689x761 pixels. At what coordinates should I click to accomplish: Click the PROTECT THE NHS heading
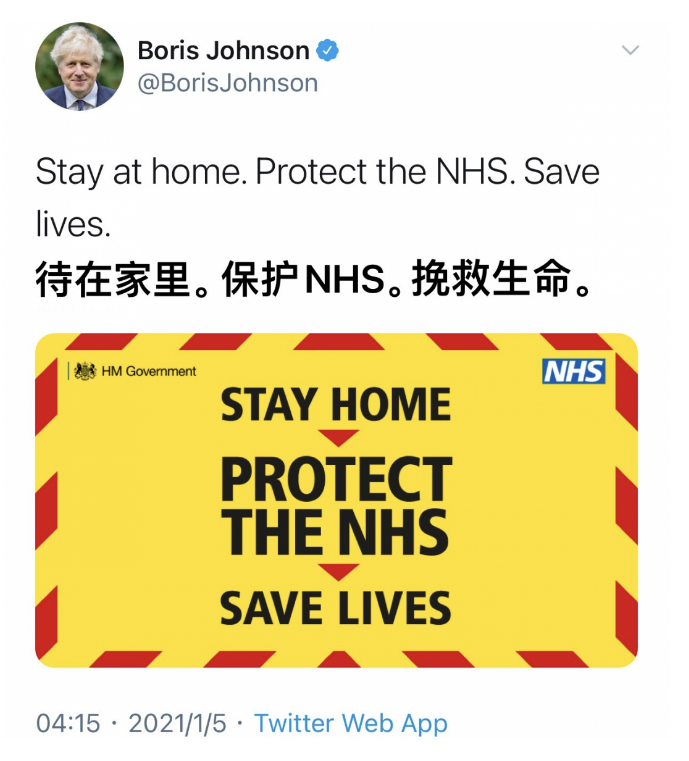tap(336, 505)
